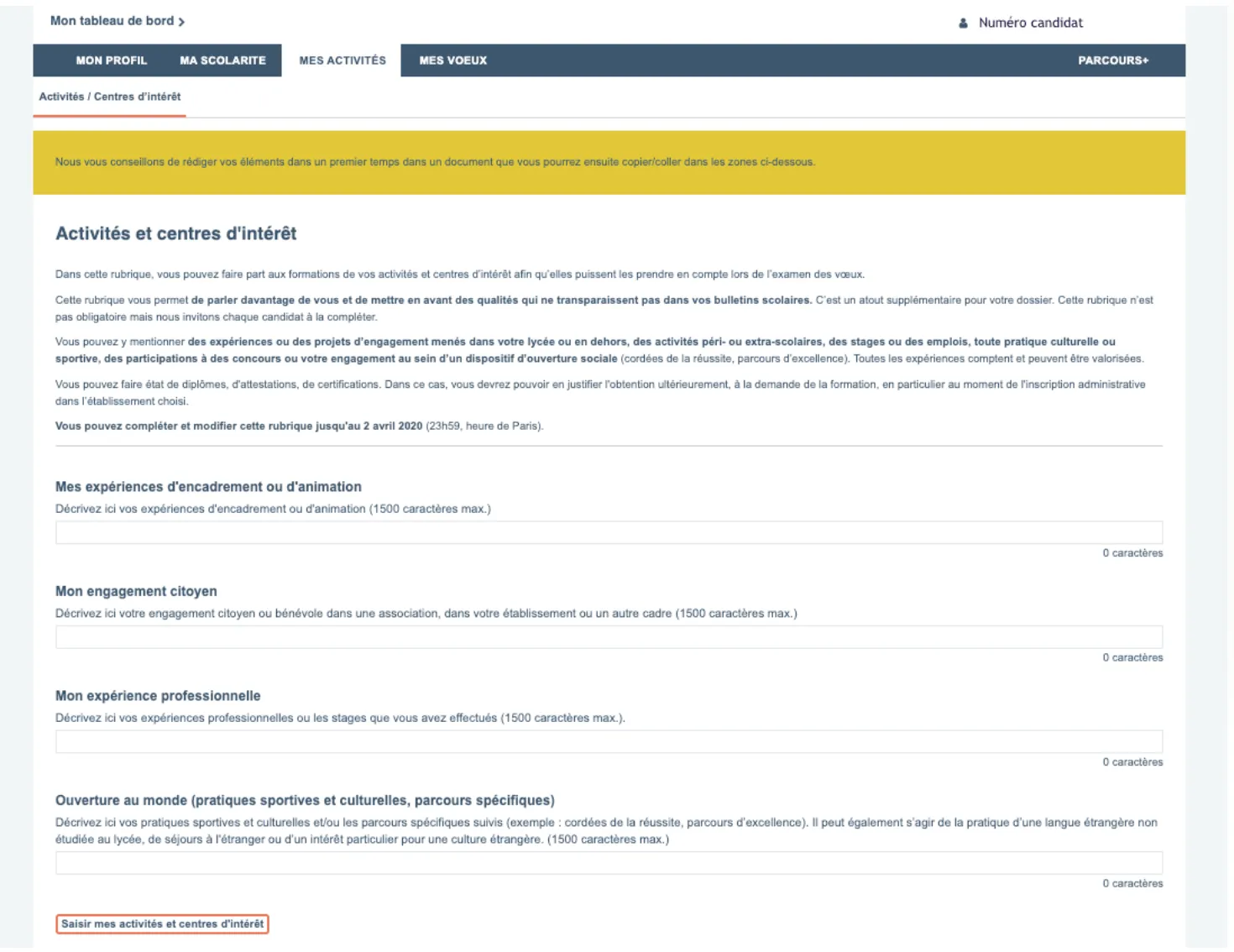The height and width of the screenshot is (952, 1234).
Task: Click the encadrement ou animation text field
Action: click(609, 532)
